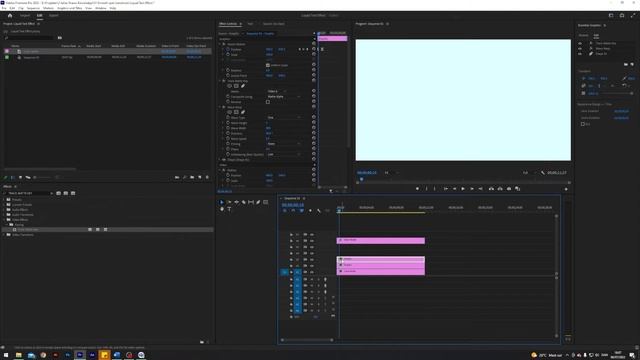Click the Export Frame camera icon

tap(509, 189)
